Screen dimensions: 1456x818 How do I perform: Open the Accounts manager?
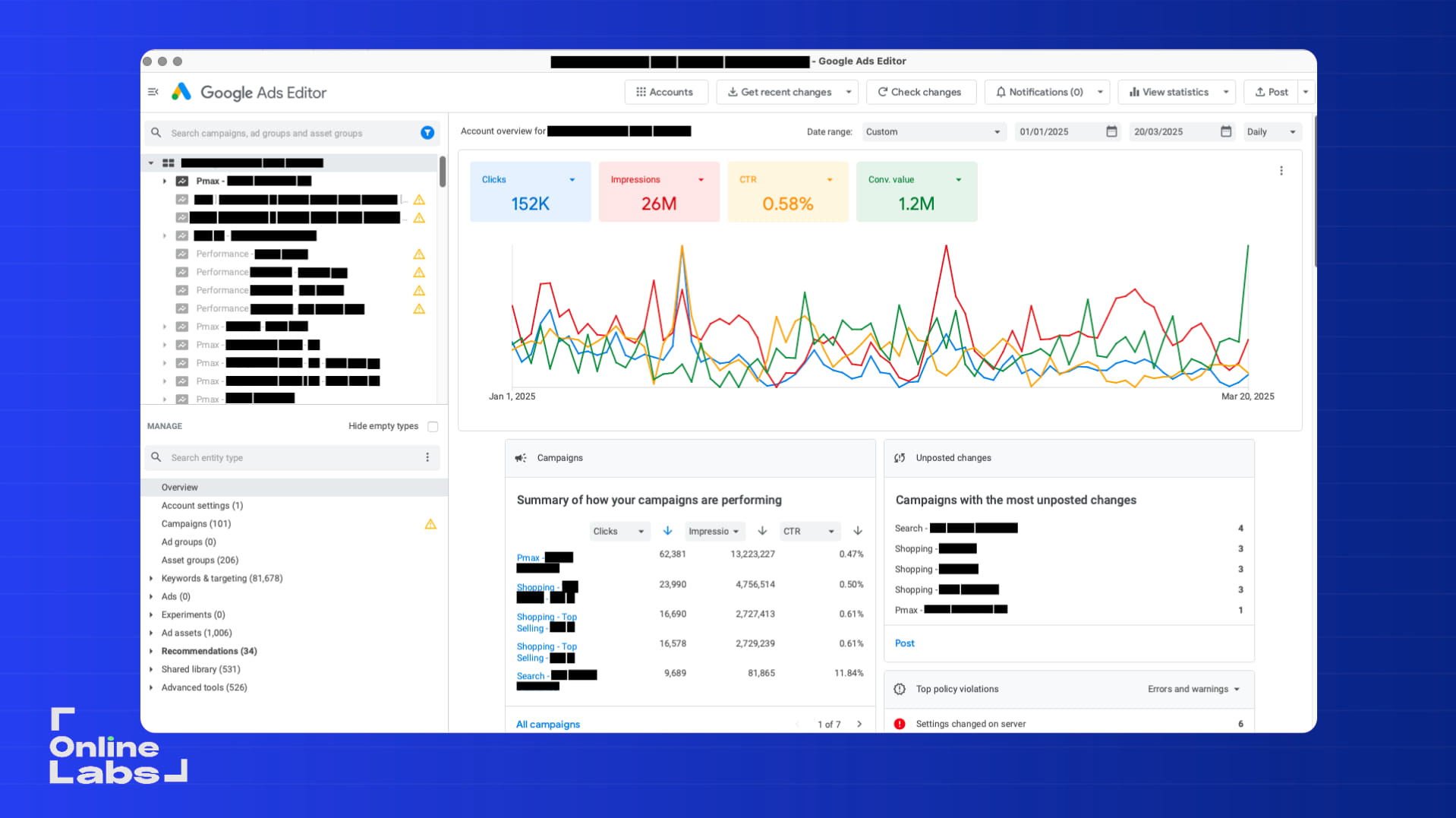click(x=665, y=92)
